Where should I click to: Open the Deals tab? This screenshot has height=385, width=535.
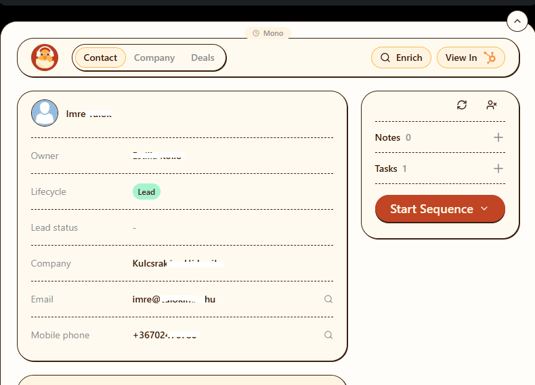tap(203, 58)
